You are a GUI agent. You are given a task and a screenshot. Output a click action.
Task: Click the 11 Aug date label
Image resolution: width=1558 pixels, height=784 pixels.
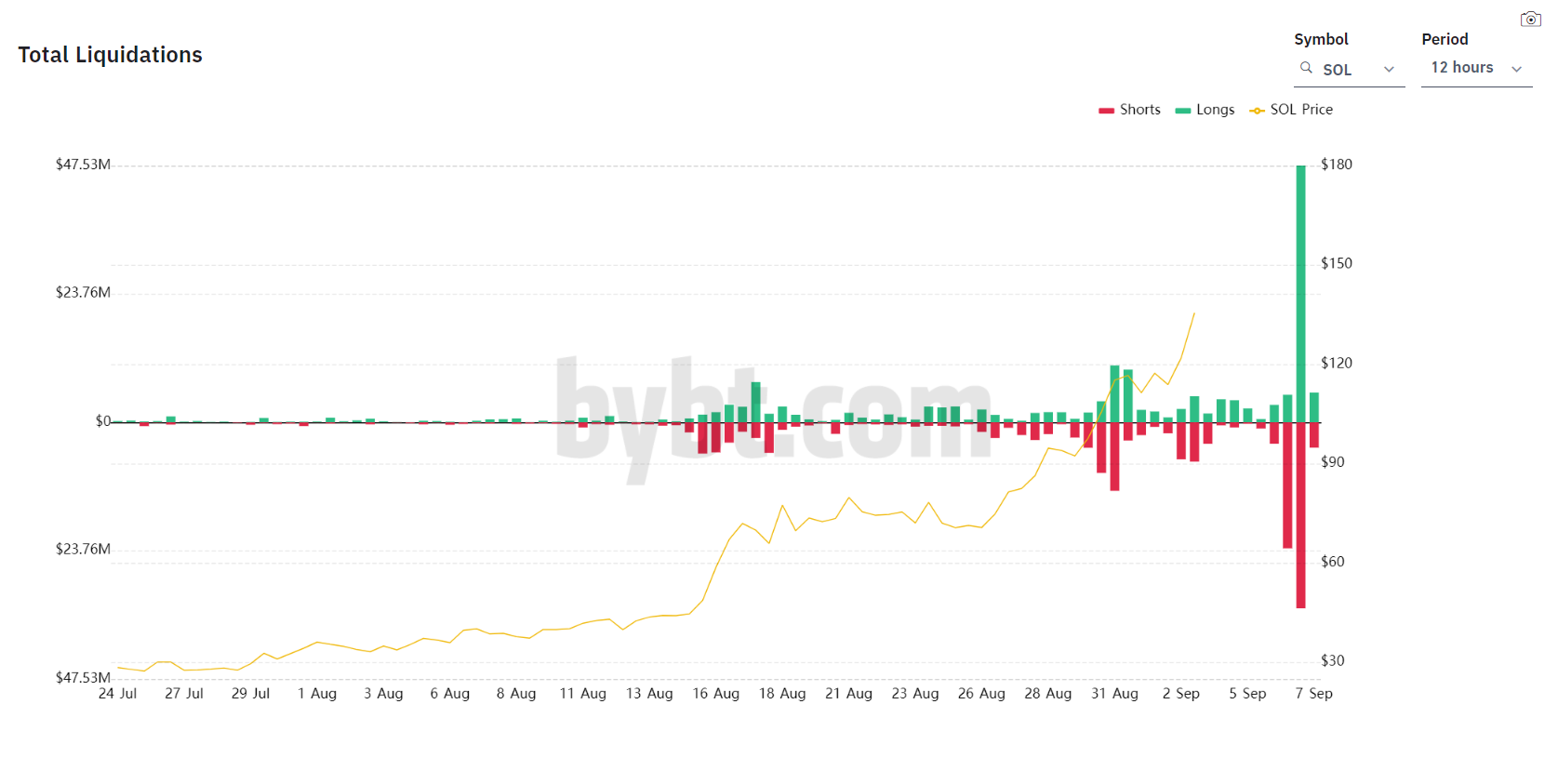click(583, 694)
